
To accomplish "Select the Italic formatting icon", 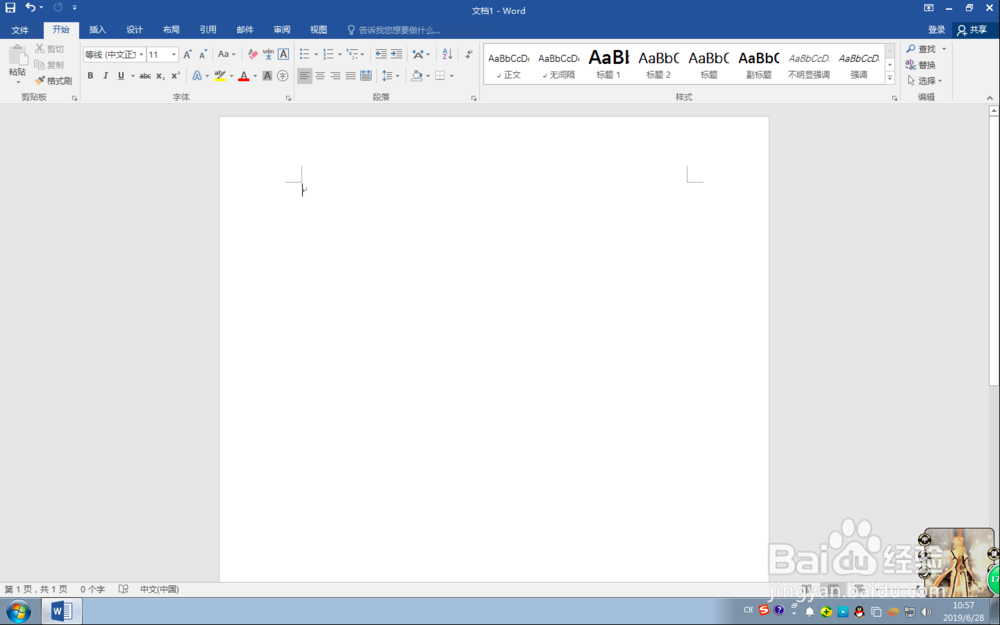I will click(x=105, y=75).
